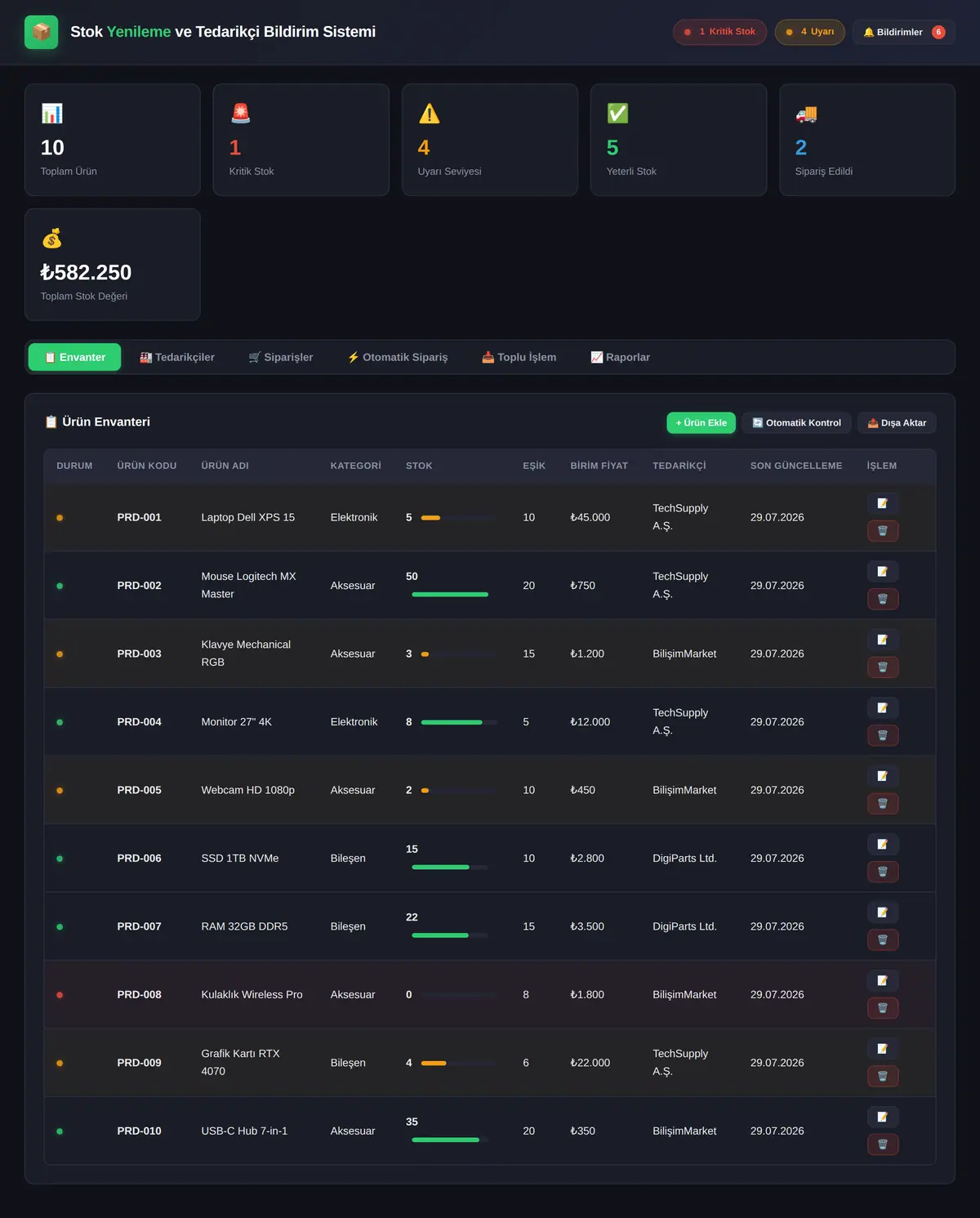
Task: Edit the PRD-010 USB-C Hub row
Action: (883, 1118)
